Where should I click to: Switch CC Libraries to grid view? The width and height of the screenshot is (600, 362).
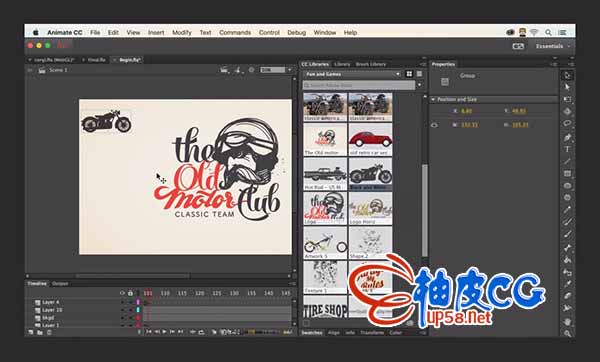pyautogui.click(x=409, y=74)
